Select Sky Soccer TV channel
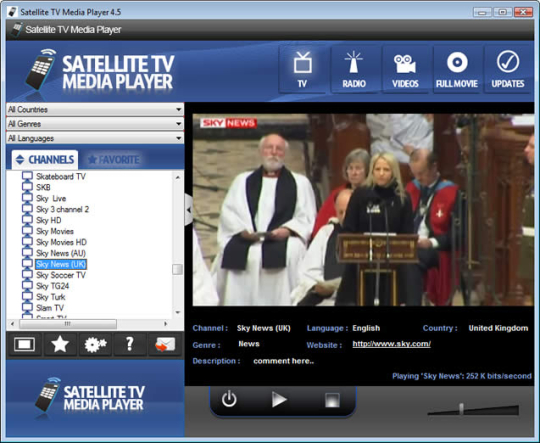This screenshot has width=540, height=443. coord(61,275)
